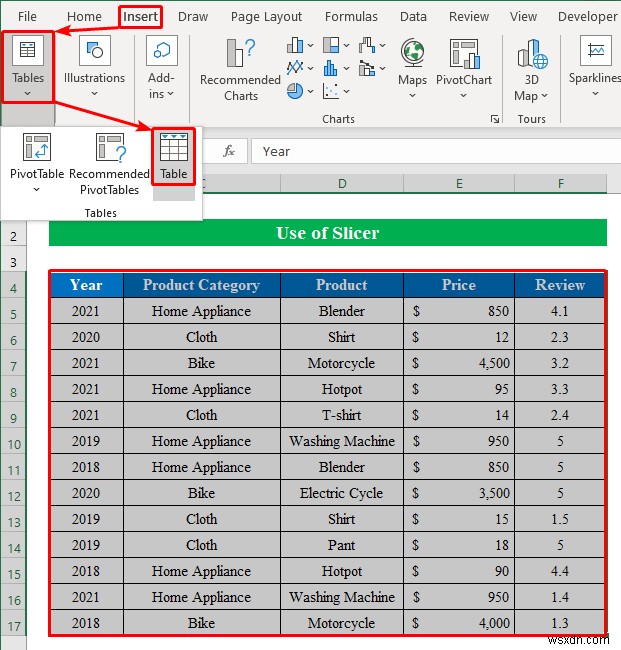Click the insert function fx icon

[229, 151]
